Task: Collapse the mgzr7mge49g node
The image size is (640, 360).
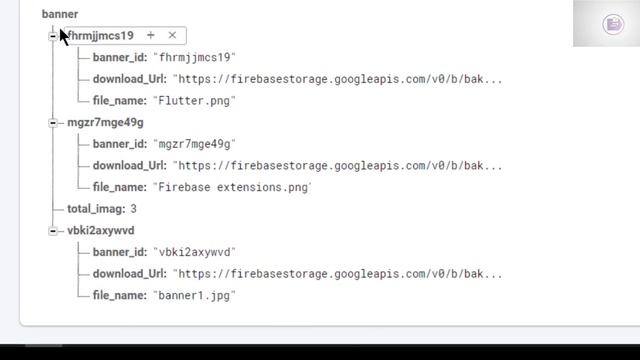Action: click(x=53, y=123)
